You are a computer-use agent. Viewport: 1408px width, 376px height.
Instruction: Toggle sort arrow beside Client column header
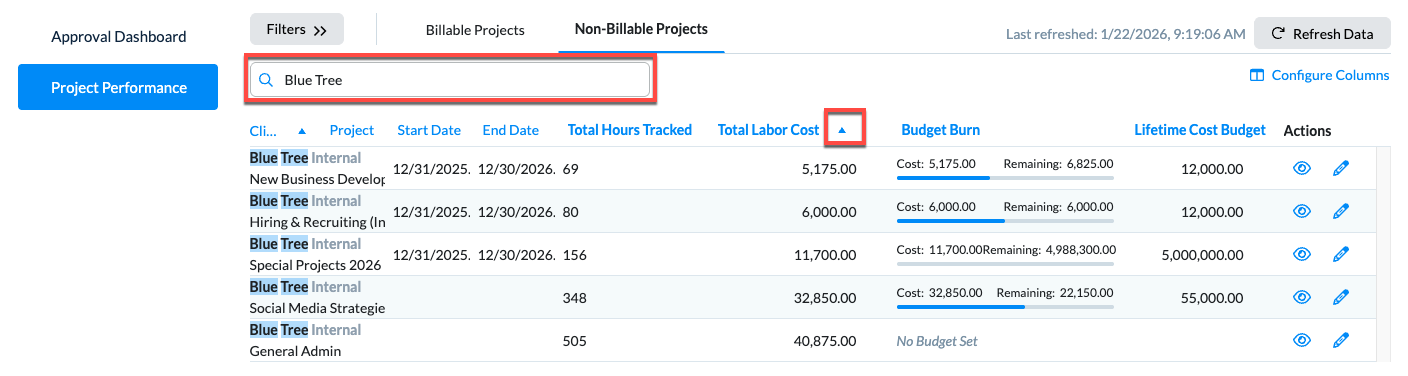302,130
